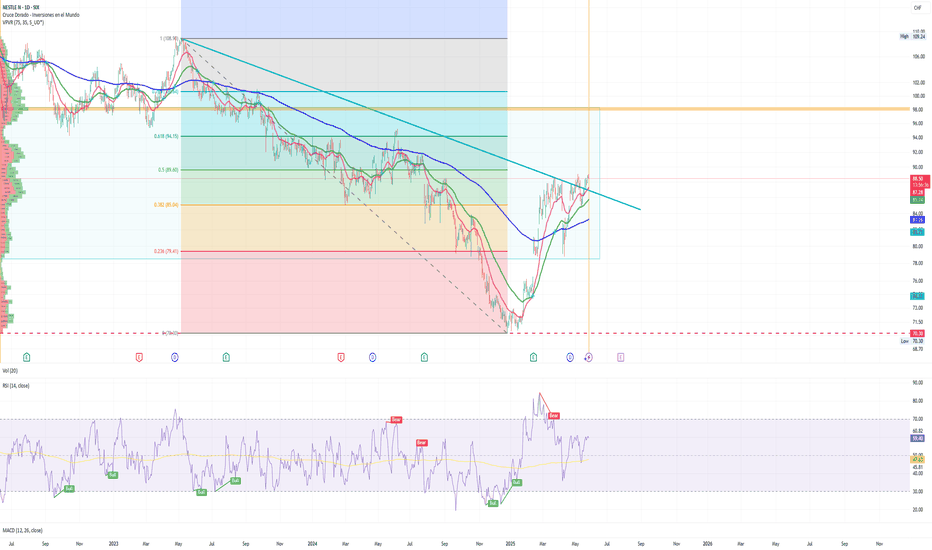Click the Low 70.30 price label
This screenshot has height=550, width=932.
(x=912, y=341)
